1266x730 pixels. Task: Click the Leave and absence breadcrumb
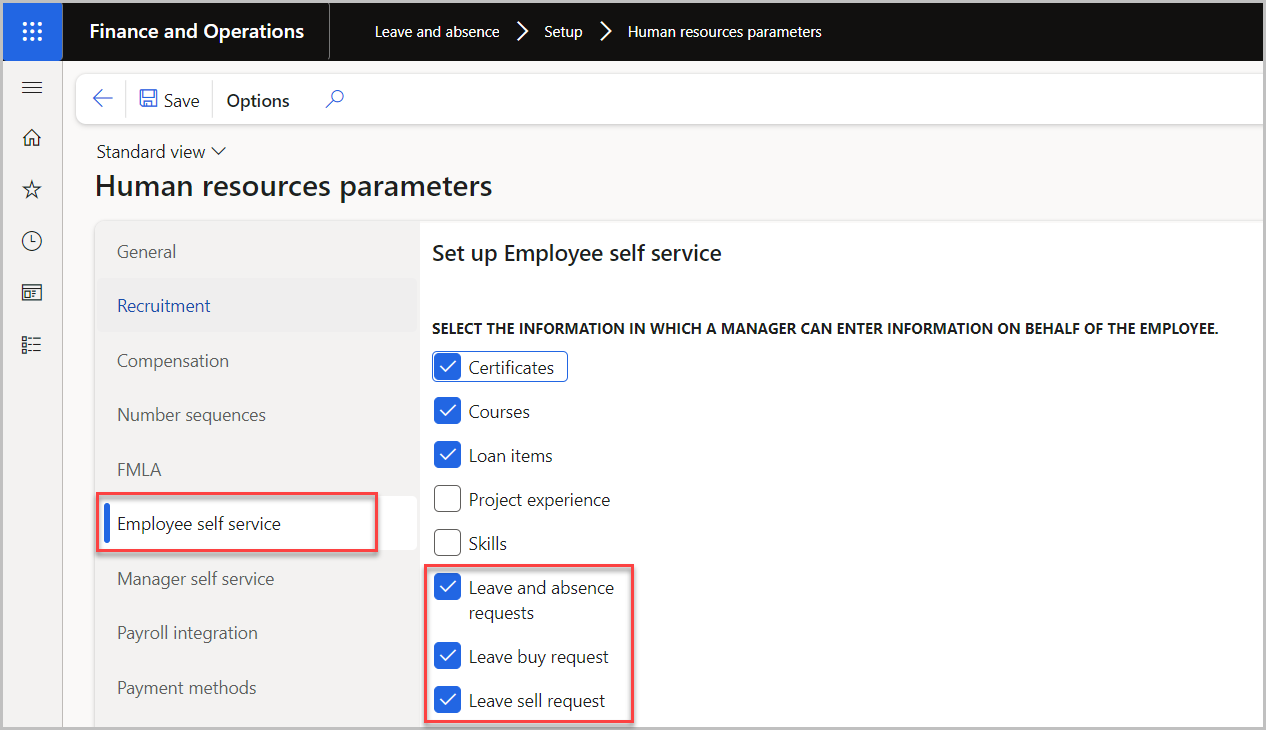(437, 32)
